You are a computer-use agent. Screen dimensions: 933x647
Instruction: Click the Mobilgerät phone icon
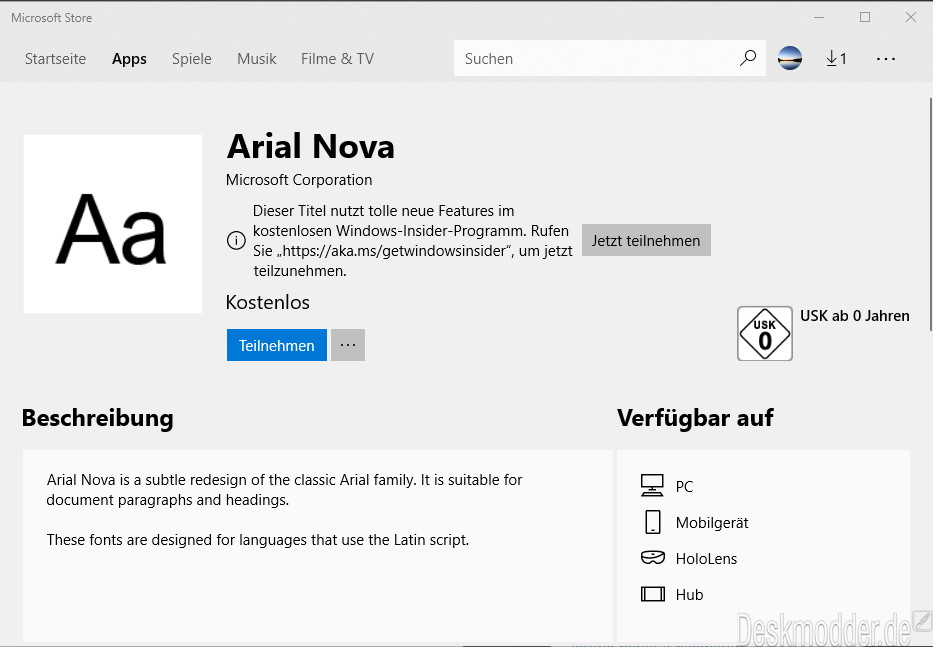coord(653,522)
